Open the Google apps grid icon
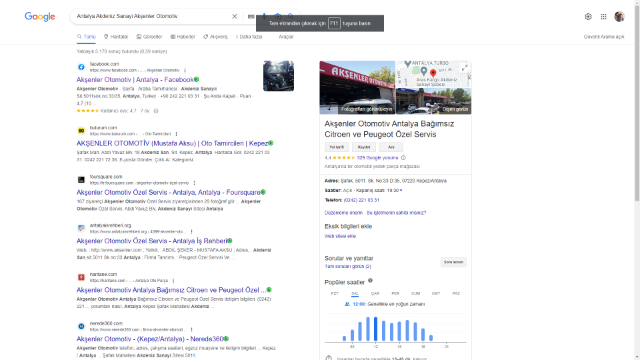Image resolution: width=640 pixels, height=360 pixels. click(x=603, y=16)
